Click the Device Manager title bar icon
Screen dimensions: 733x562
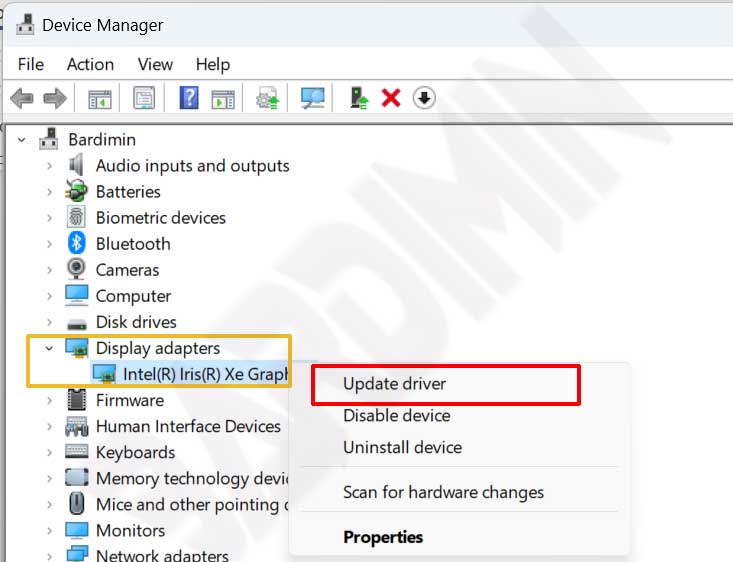[25, 25]
